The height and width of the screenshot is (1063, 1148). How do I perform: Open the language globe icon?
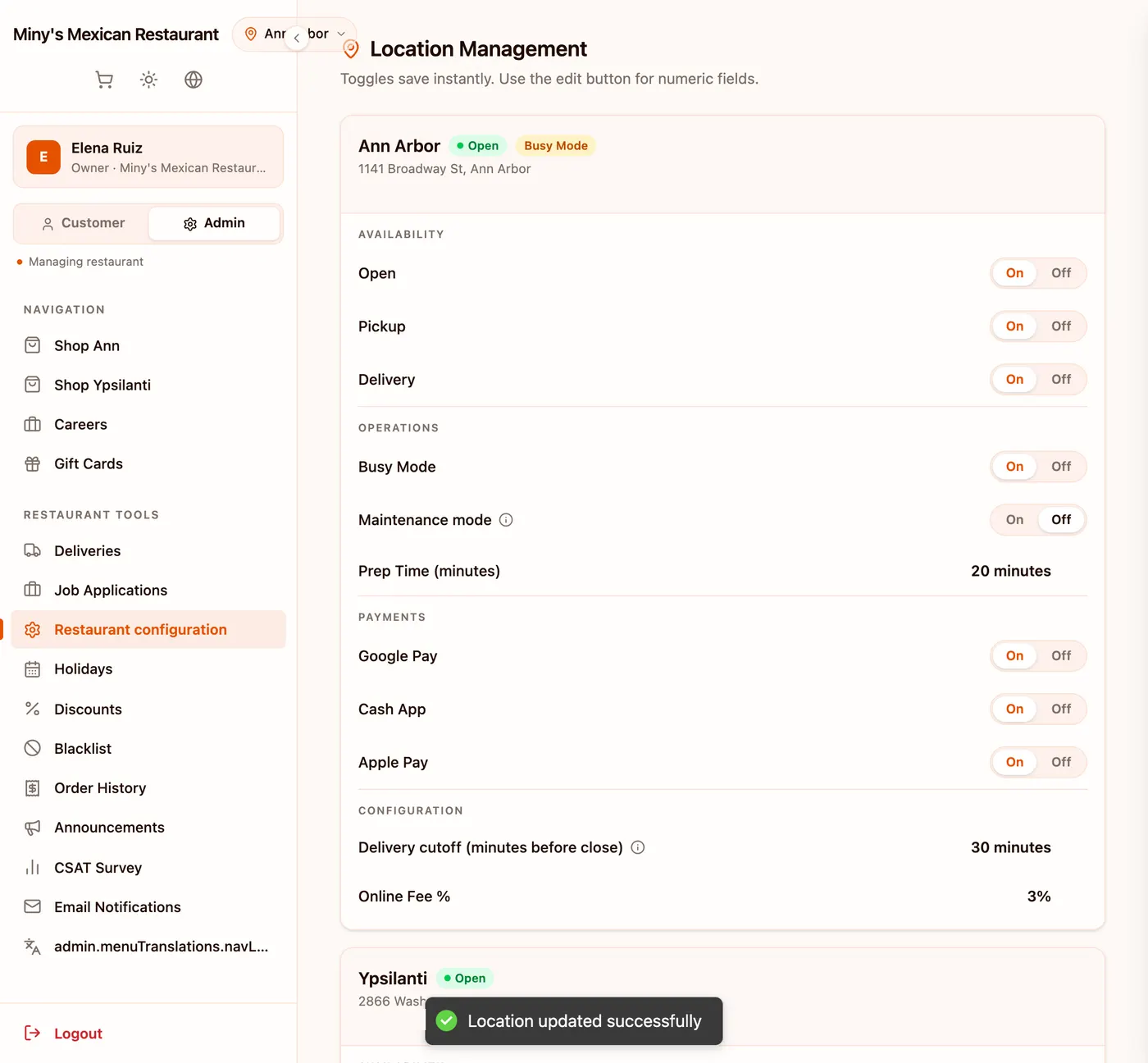(x=194, y=80)
